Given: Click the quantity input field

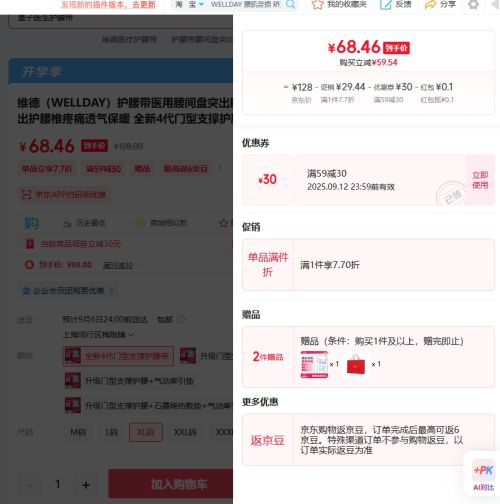Looking at the screenshot, I should click(58, 484).
